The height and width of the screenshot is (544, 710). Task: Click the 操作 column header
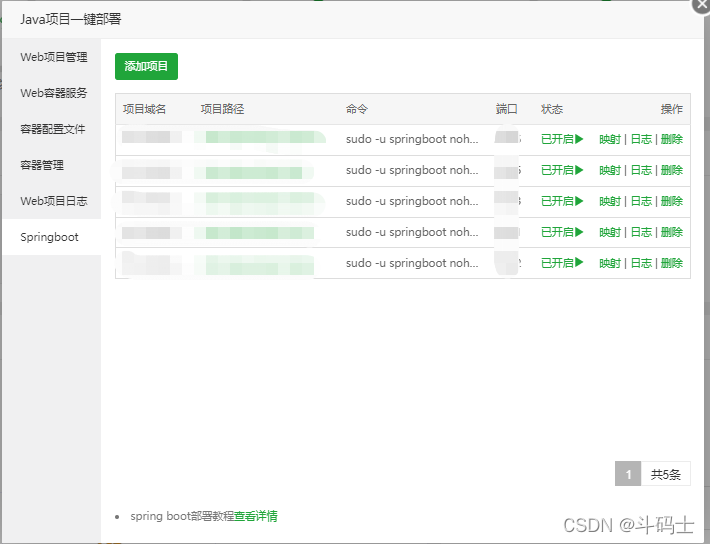672,109
